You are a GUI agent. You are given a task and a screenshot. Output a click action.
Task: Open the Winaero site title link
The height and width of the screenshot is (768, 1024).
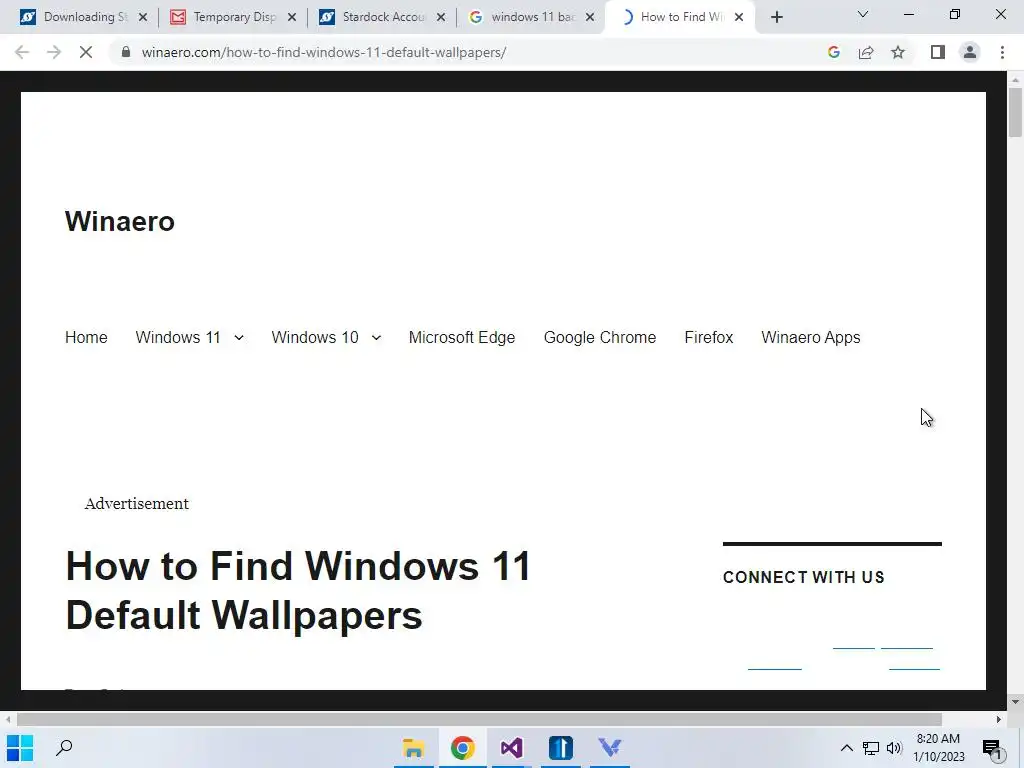click(x=120, y=221)
